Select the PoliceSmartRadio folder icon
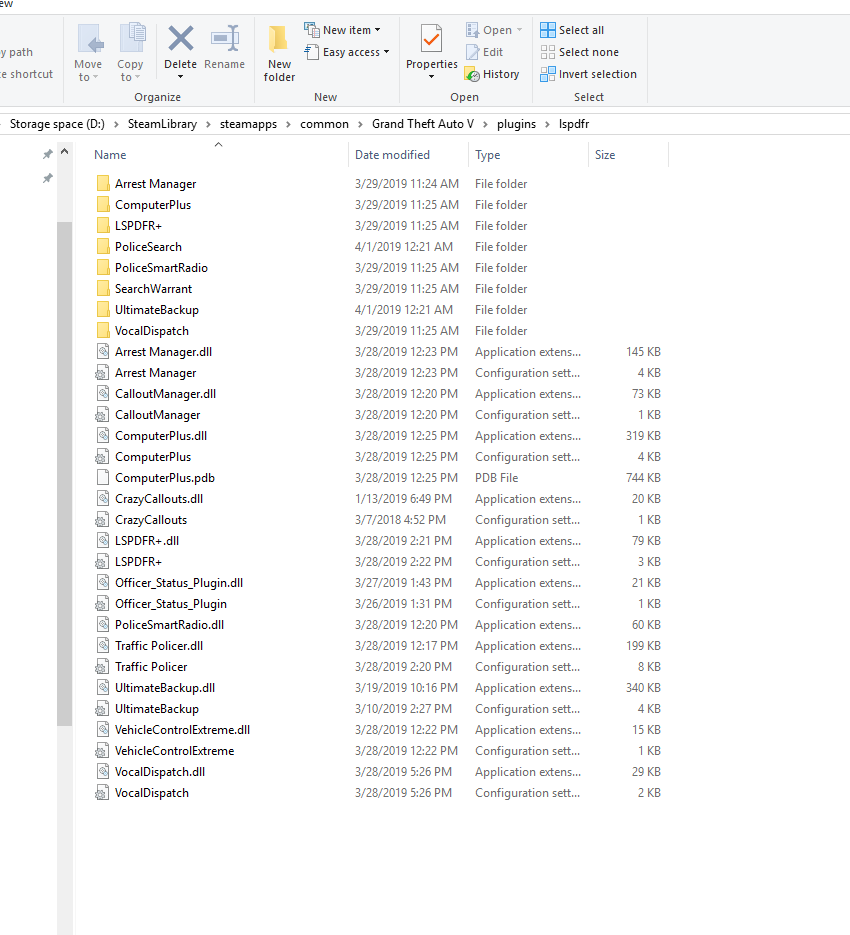This screenshot has width=850, height=935. point(103,268)
